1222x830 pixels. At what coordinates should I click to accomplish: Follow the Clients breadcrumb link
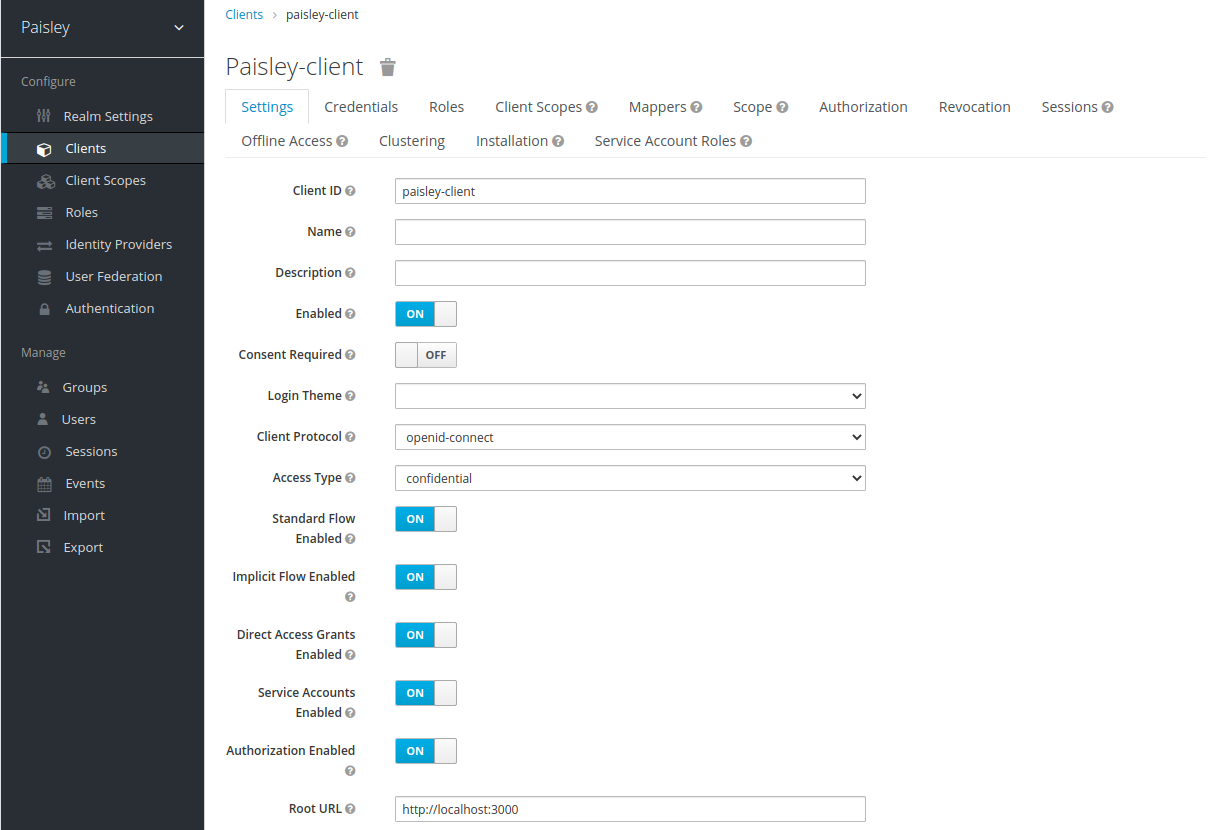coord(244,15)
